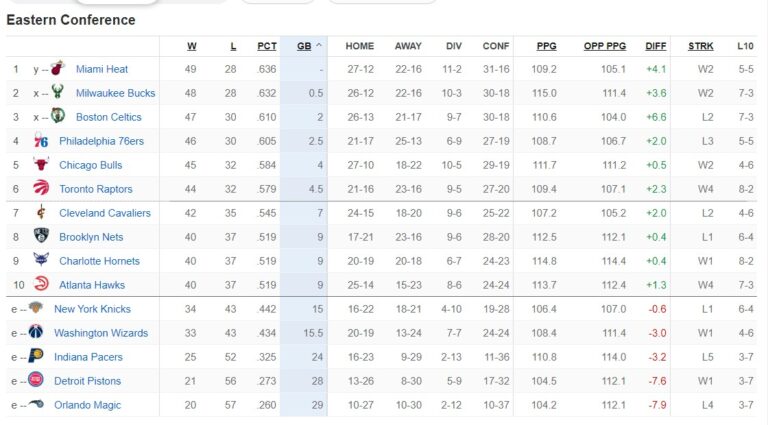Click the Atlanta Hawks logo icon
Screen dimensions: 768x425
point(41,285)
